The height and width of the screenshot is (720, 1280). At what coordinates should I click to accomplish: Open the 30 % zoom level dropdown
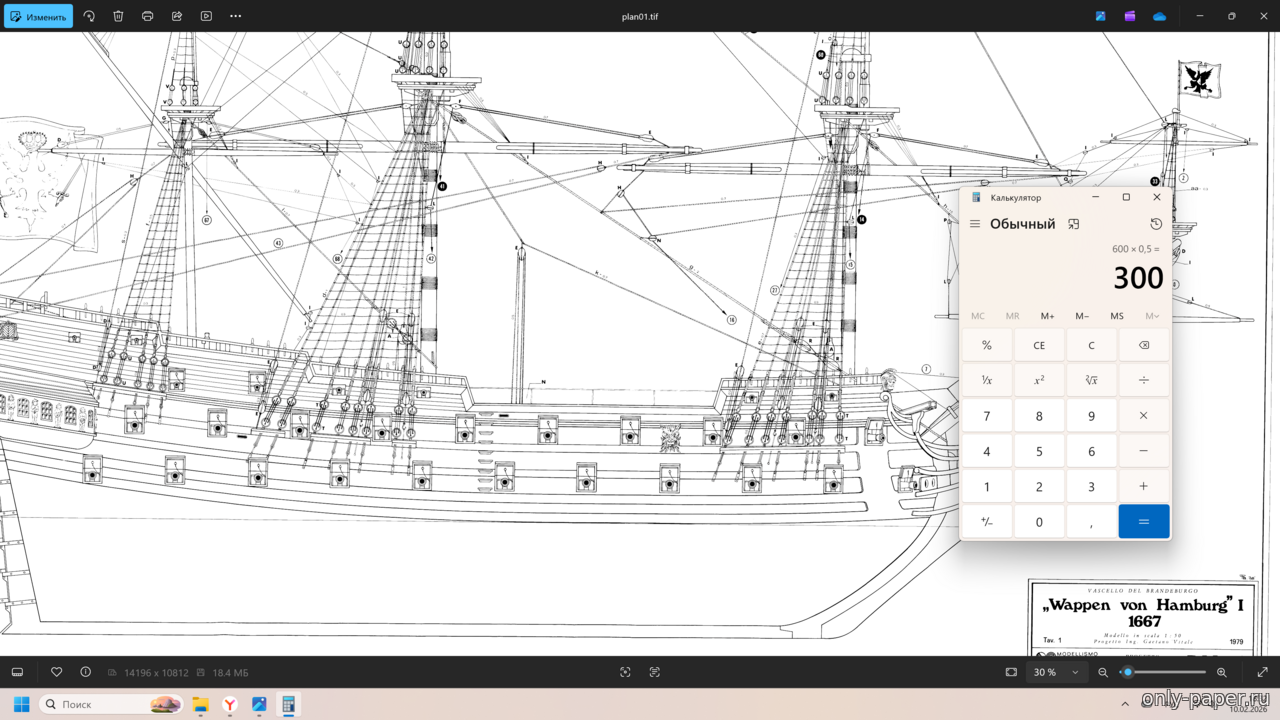tap(1055, 672)
